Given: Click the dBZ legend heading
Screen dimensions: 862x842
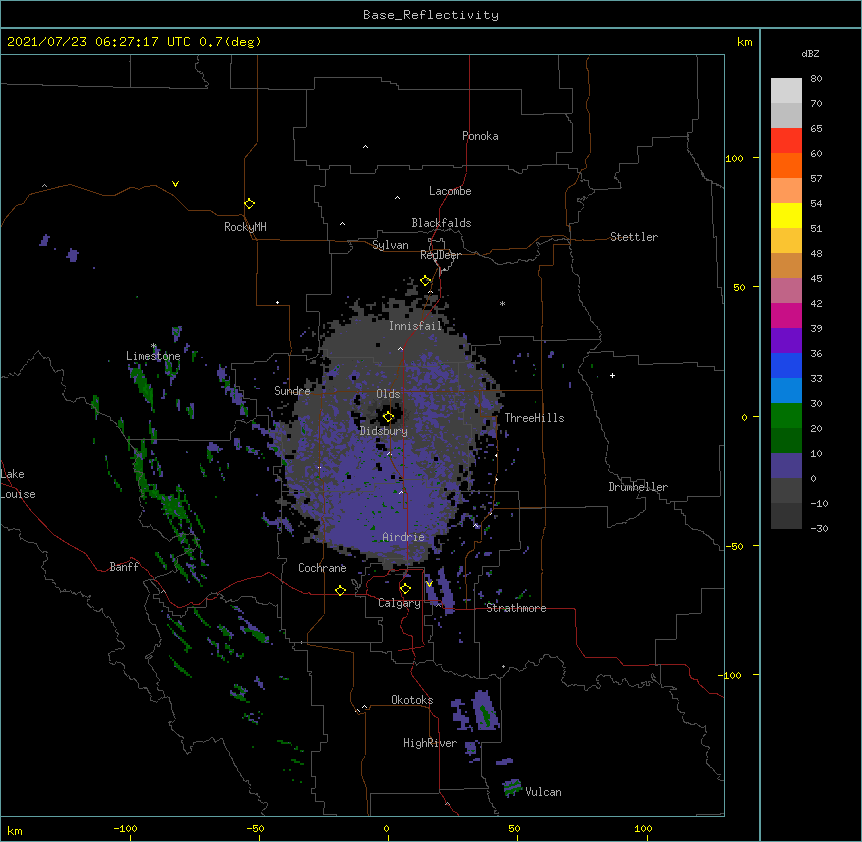Looking at the screenshot, I should point(810,53).
